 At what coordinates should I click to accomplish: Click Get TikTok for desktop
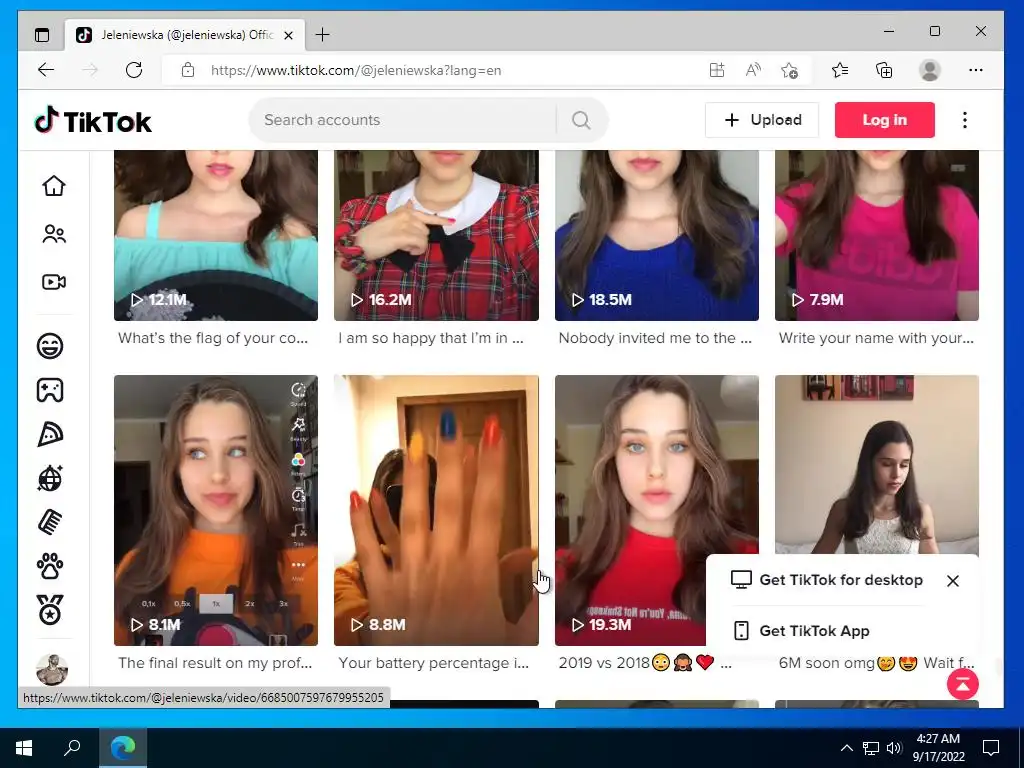(x=827, y=580)
